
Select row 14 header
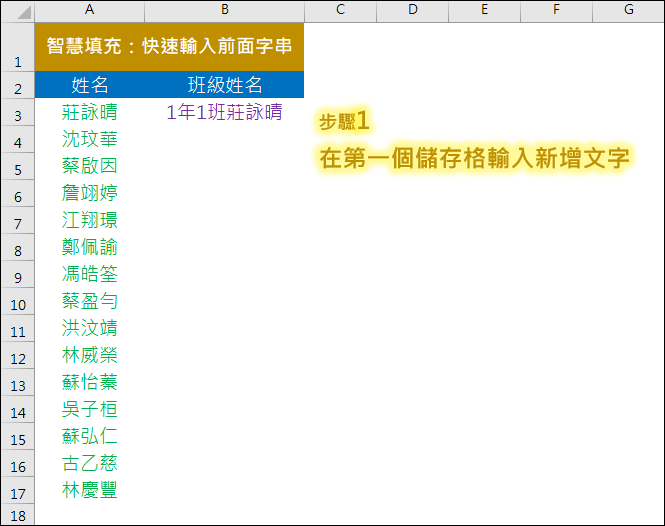pyautogui.click(x=18, y=409)
